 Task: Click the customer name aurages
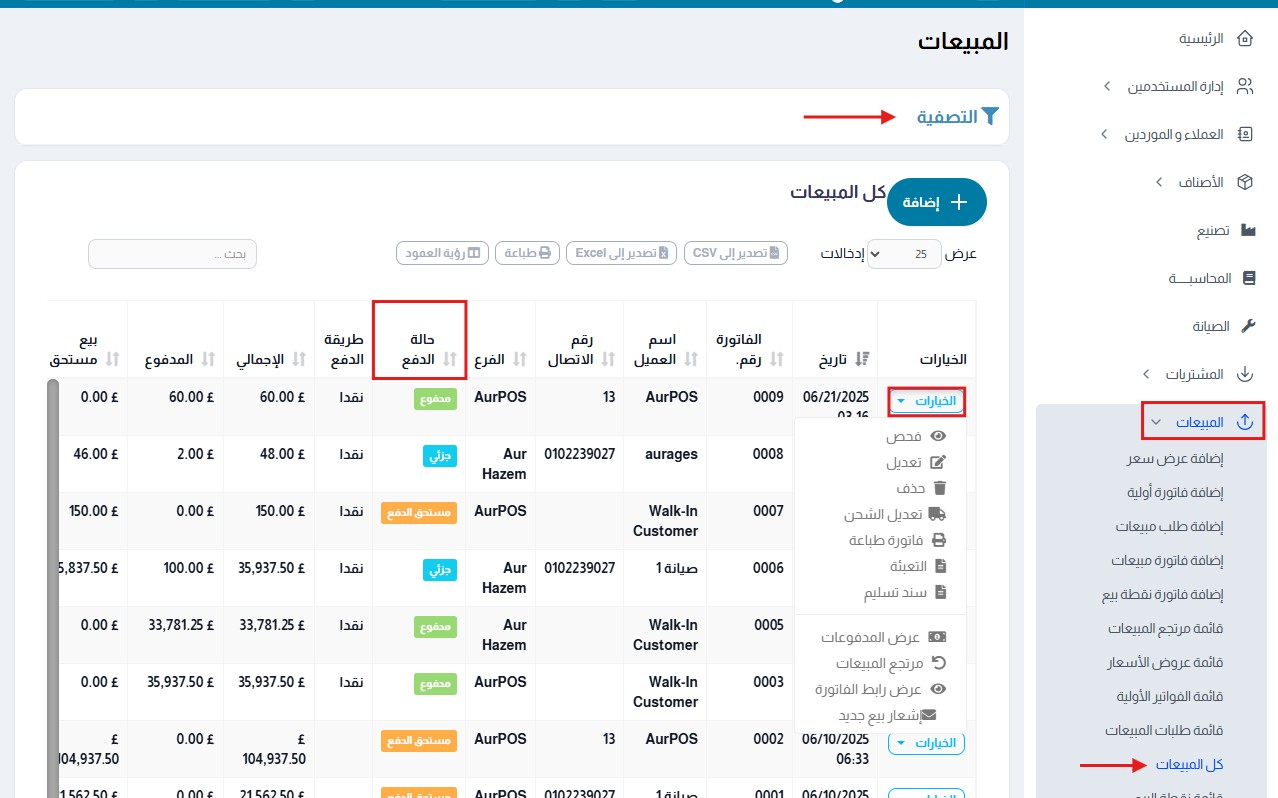(670, 454)
